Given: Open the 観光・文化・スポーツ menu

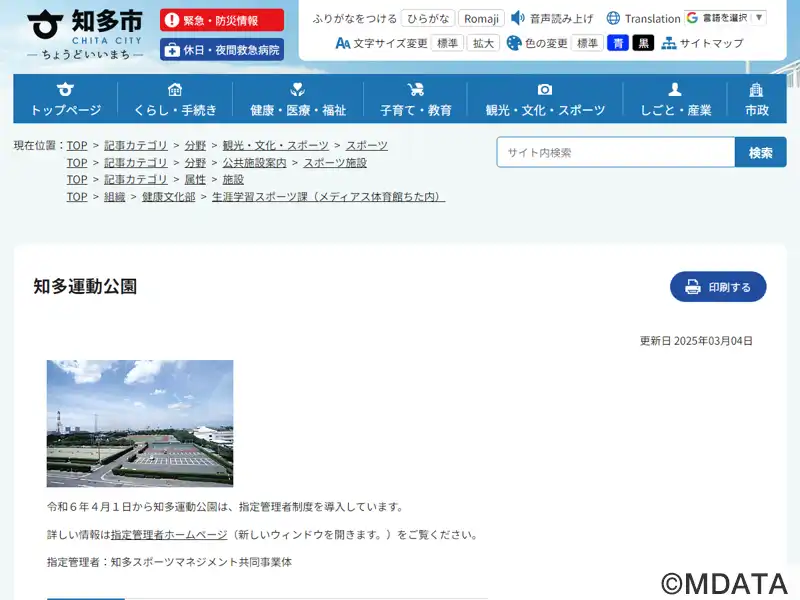Looking at the screenshot, I should coord(545,99).
